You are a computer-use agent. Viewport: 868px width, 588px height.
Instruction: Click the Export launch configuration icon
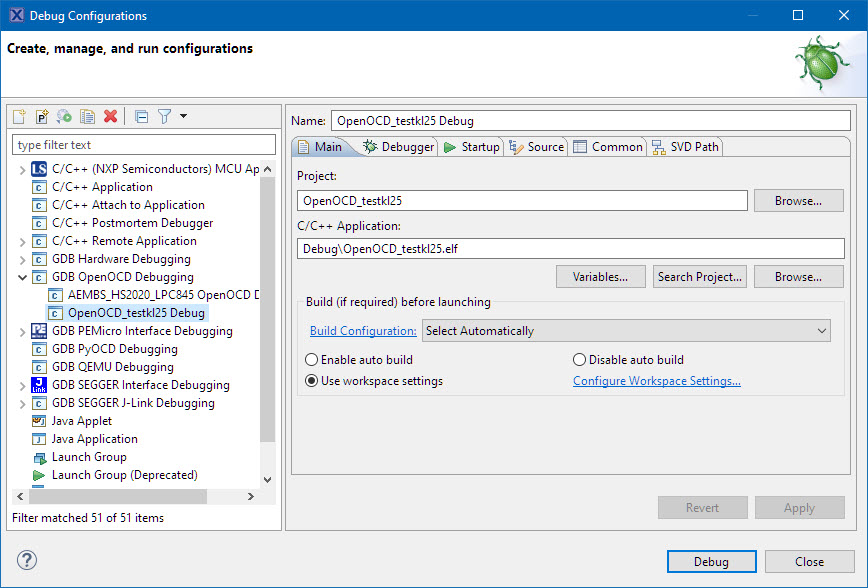pos(64,117)
